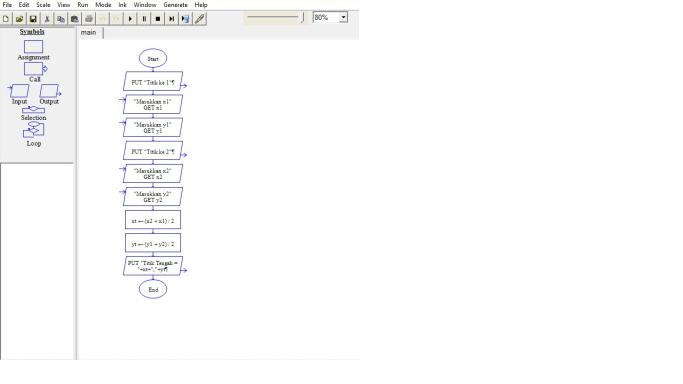The image size is (683, 384).
Task: Click the Open folder toolbar icon
Action: 19,19
